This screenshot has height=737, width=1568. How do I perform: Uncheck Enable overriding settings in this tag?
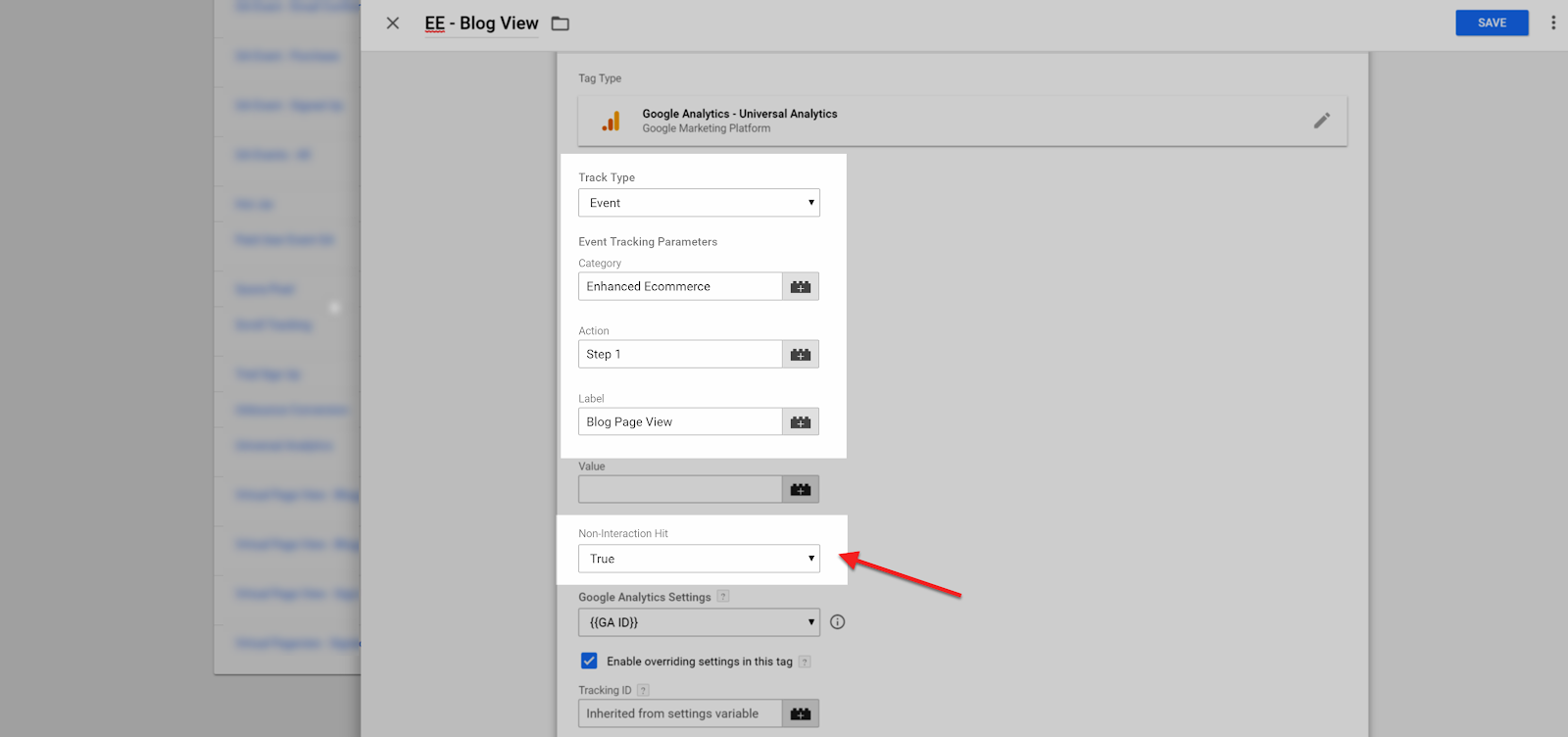[589, 661]
